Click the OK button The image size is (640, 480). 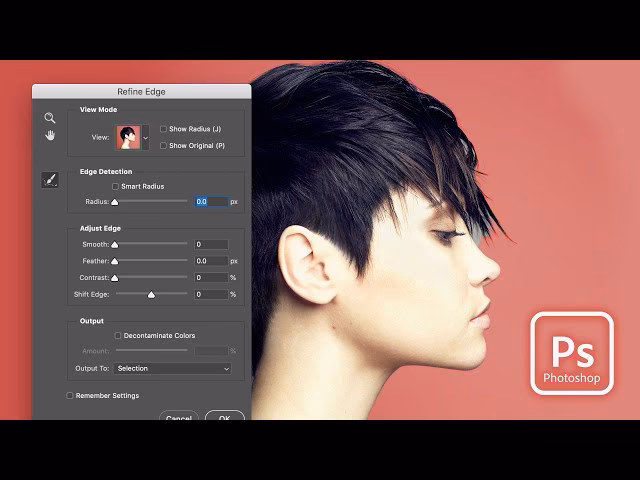(224, 416)
